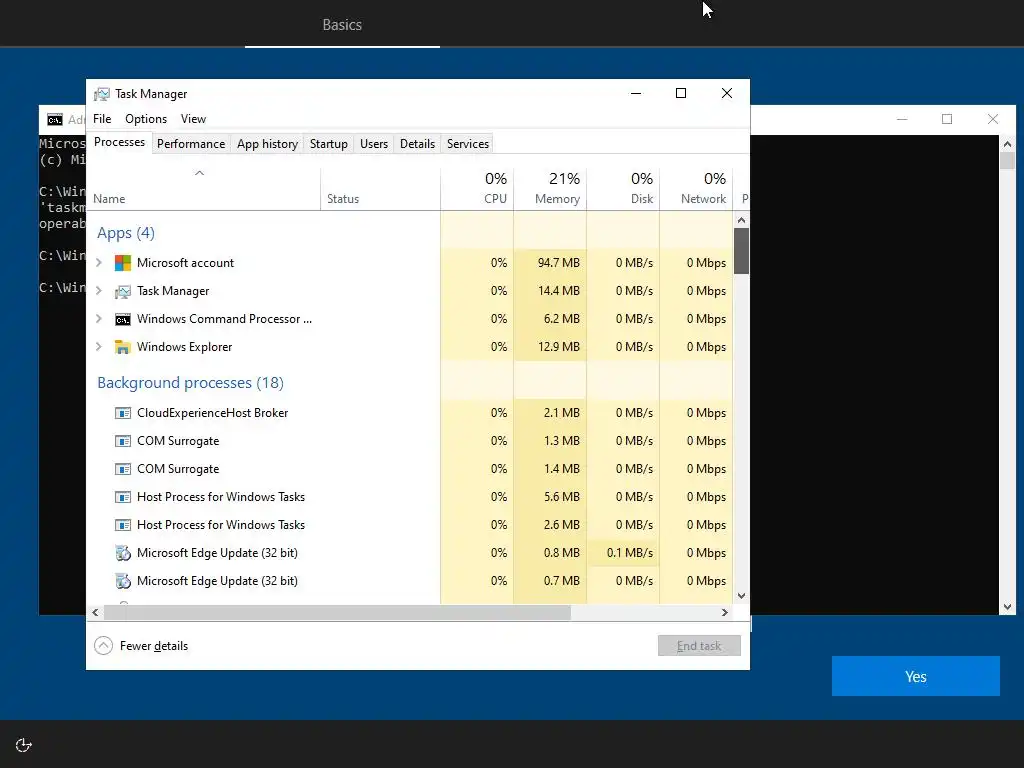The image size is (1024, 768).
Task: Switch to the Services tab
Action: pos(468,144)
